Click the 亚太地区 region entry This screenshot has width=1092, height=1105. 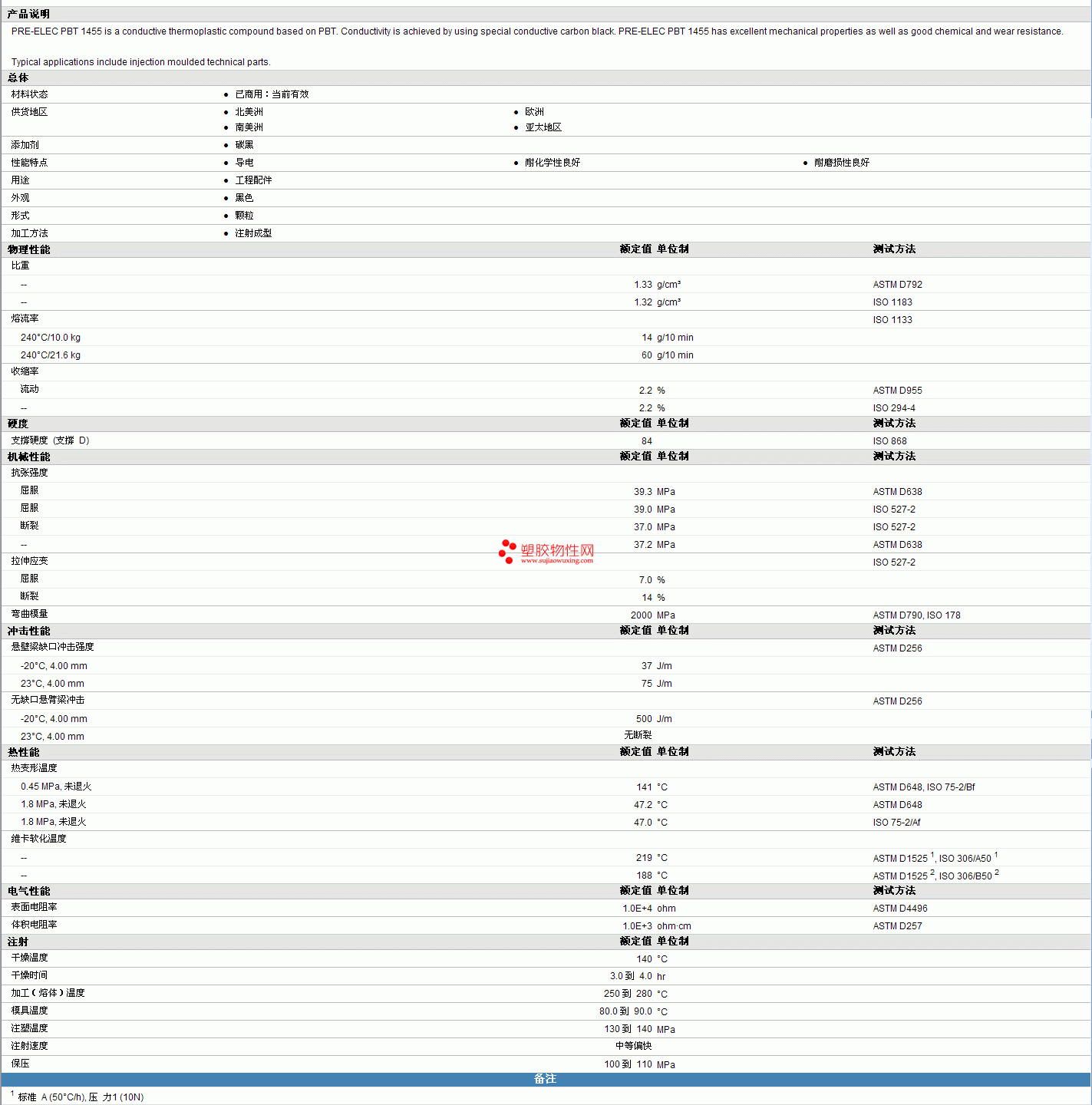[x=543, y=127]
